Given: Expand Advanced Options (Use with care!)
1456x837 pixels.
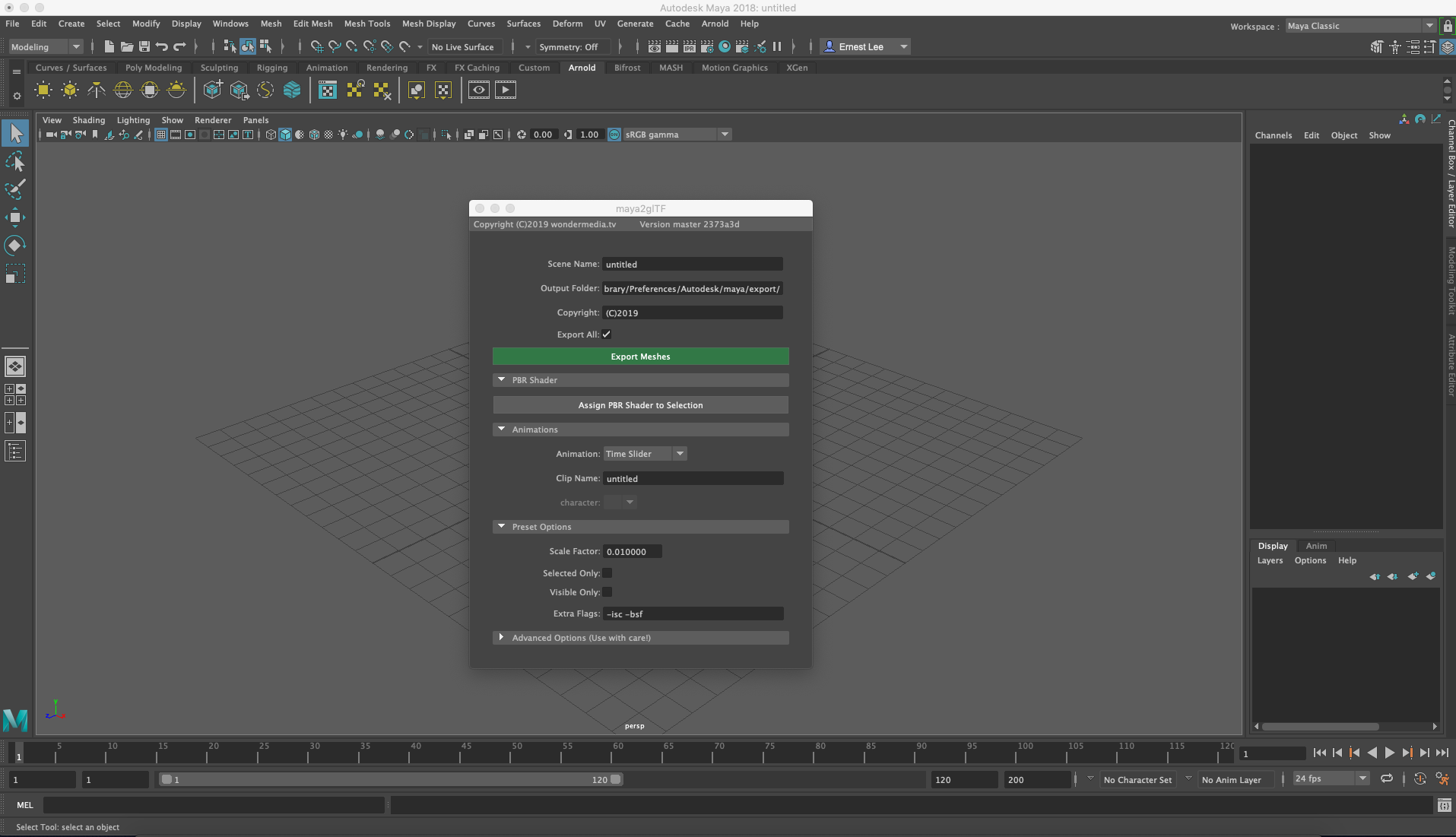Looking at the screenshot, I should coord(502,638).
